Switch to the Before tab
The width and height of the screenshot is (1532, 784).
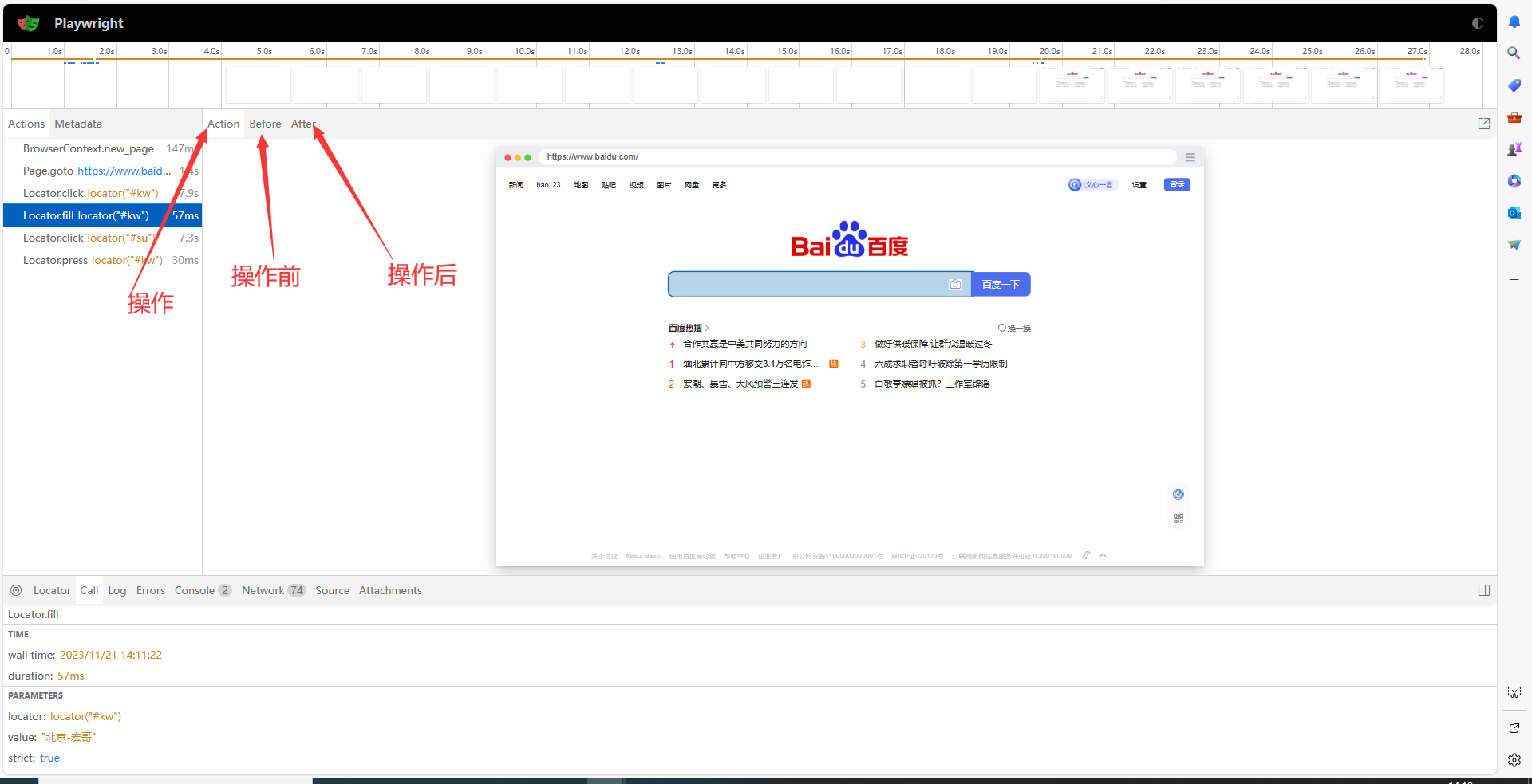click(x=265, y=124)
